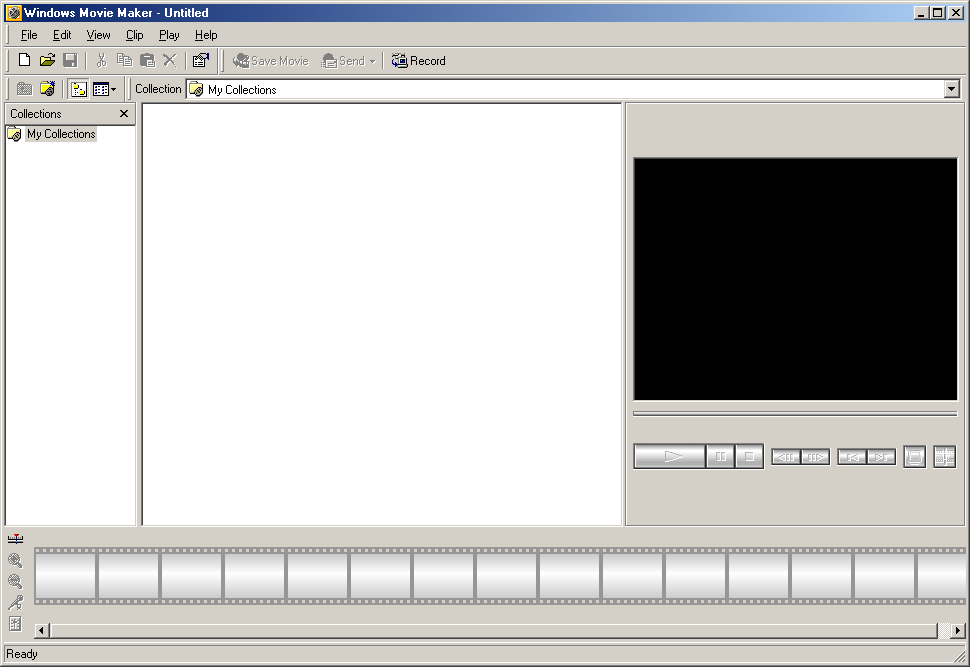Click the monitor seek bar
This screenshot has height=667, width=970.
(795, 413)
